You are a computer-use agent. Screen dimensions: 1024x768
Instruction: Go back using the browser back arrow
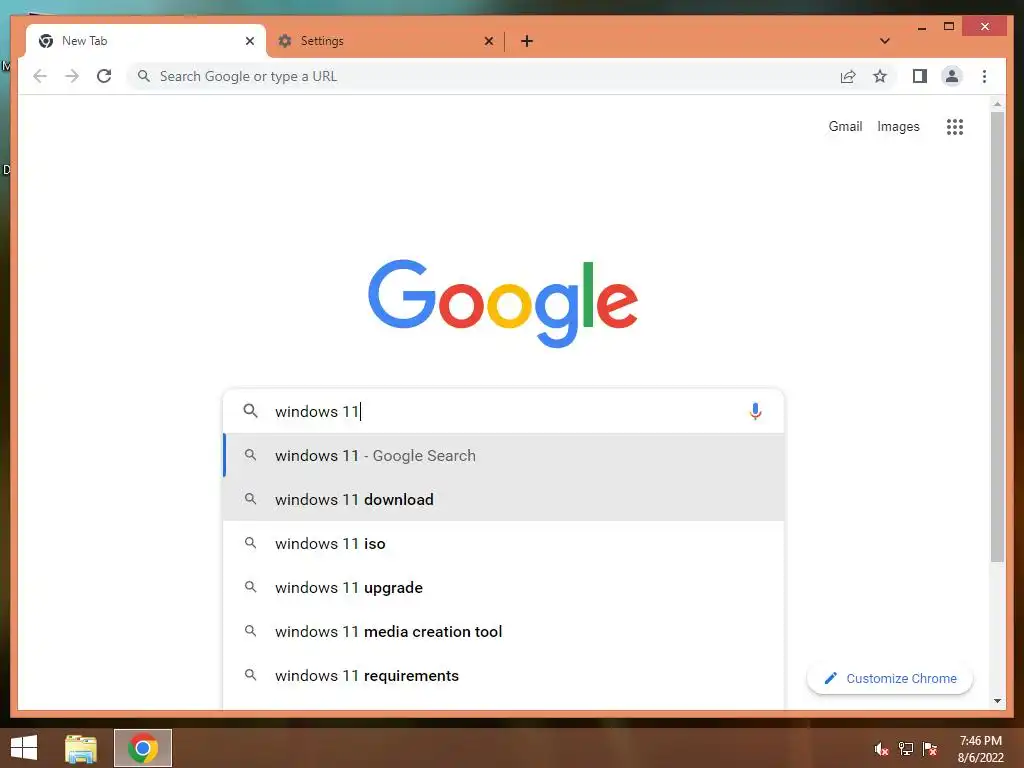pos(40,76)
